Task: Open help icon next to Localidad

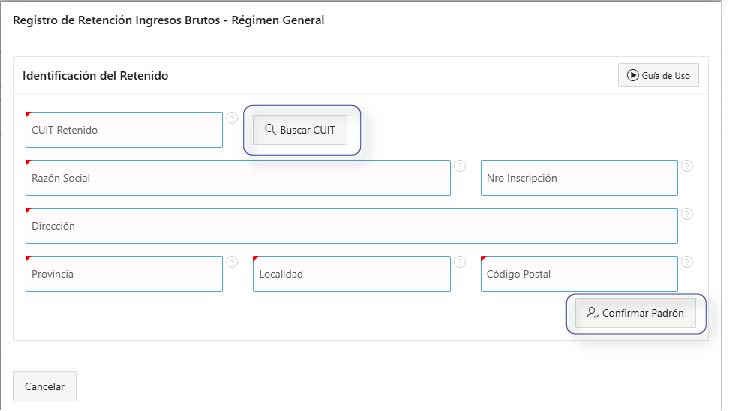Action: [x=460, y=262]
